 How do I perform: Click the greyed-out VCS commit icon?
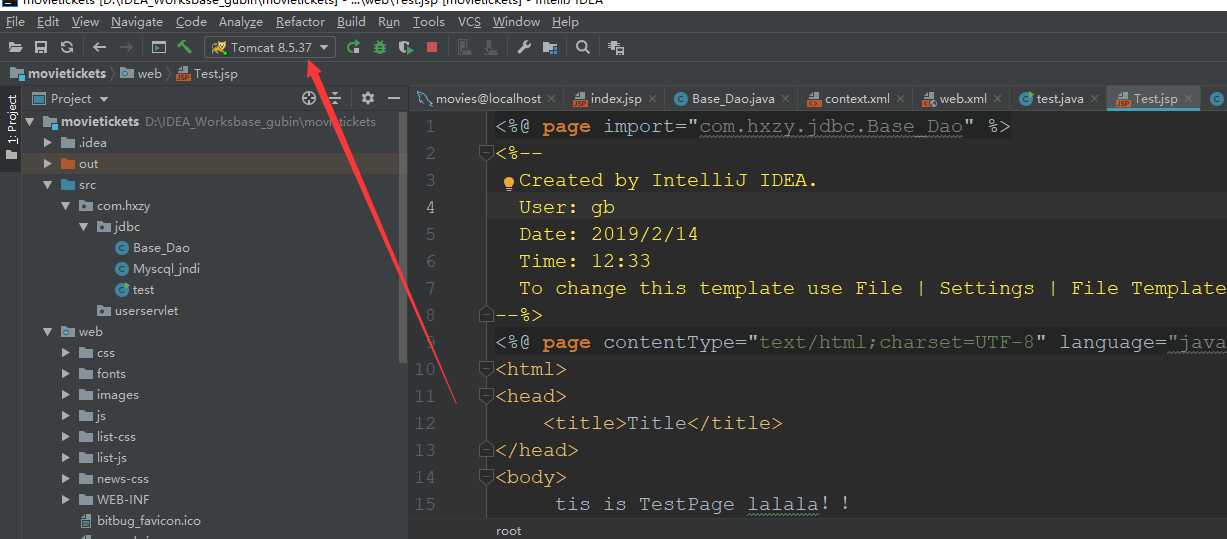tap(492, 47)
